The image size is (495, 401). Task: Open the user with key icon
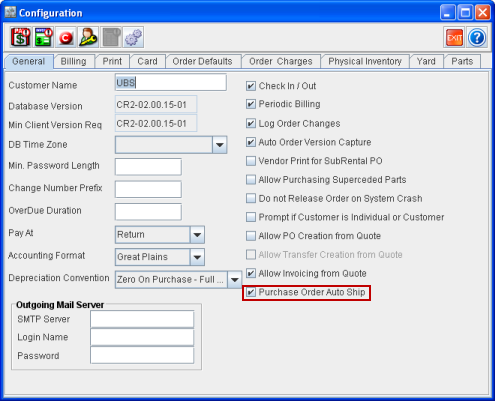tap(88, 37)
